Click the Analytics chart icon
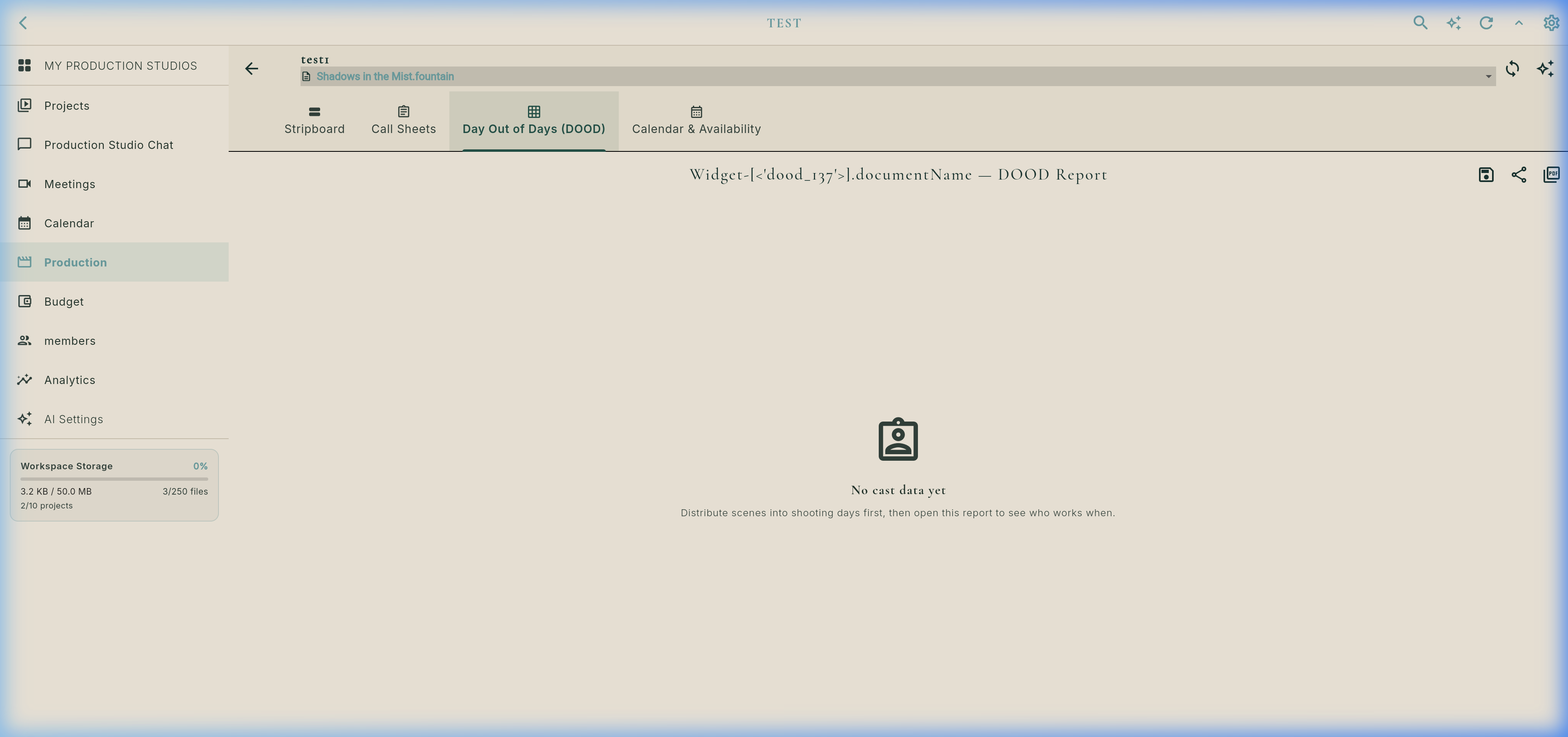 pyautogui.click(x=24, y=380)
